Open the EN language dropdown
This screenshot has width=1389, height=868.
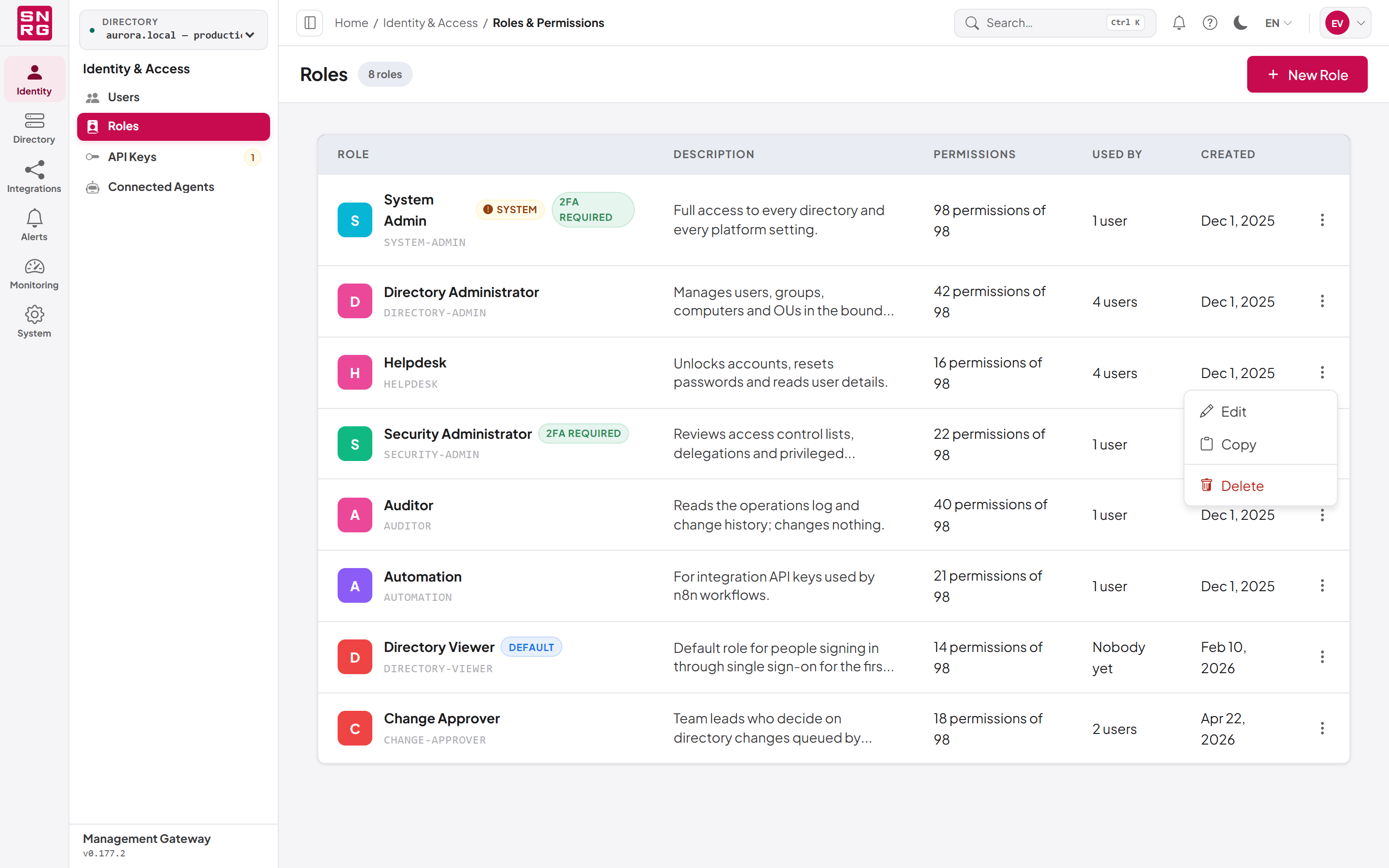click(x=1278, y=23)
